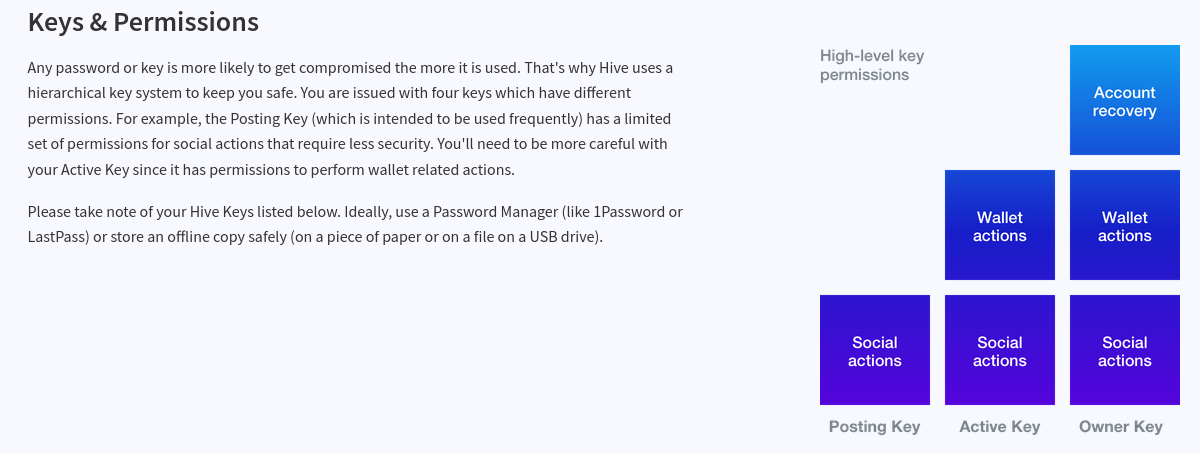
Task: Select Wallet actions block above Active Key
Action: click(999, 226)
